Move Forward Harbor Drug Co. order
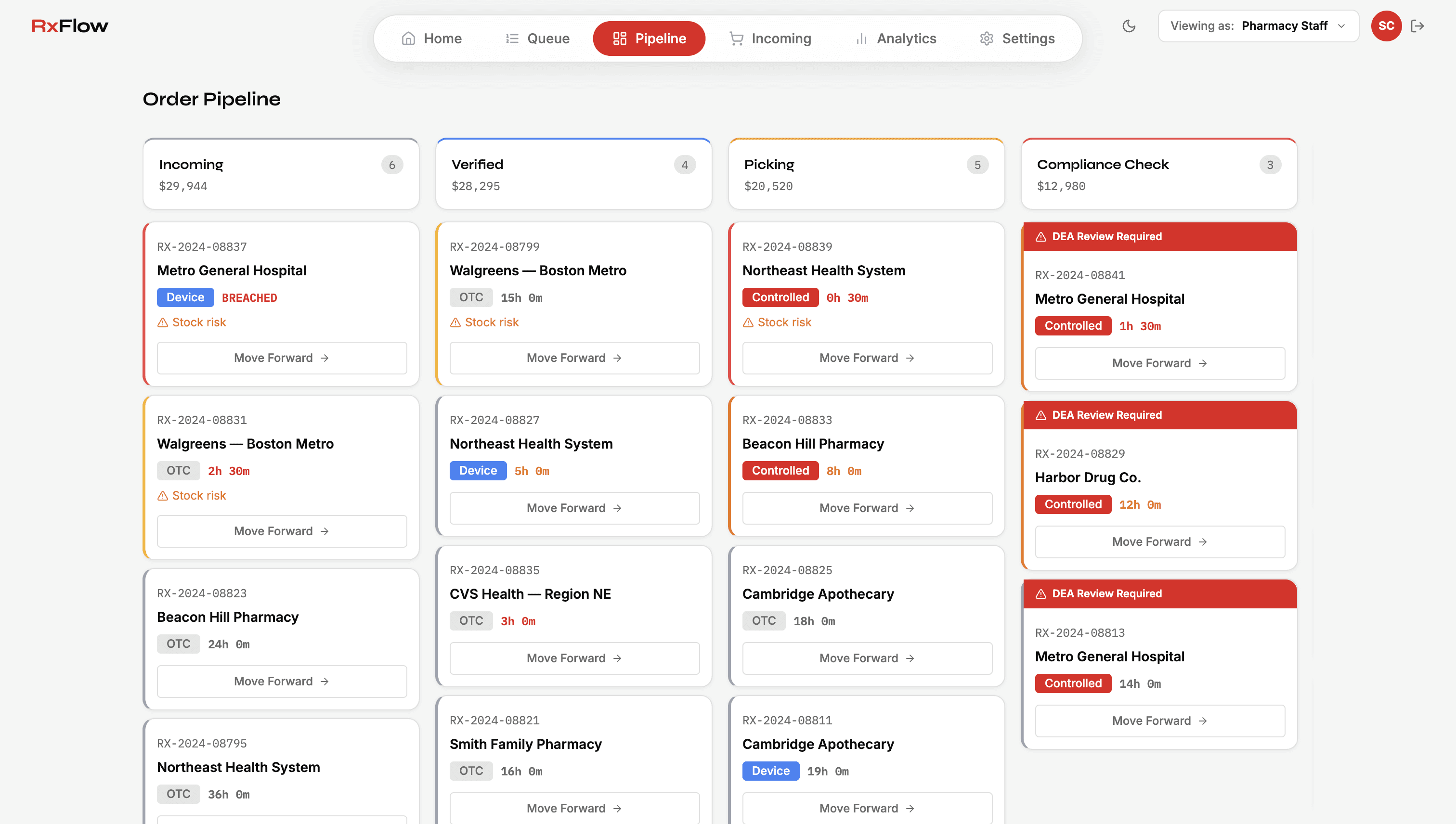The width and height of the screenshot is (1456, 824). (1159, 541)
